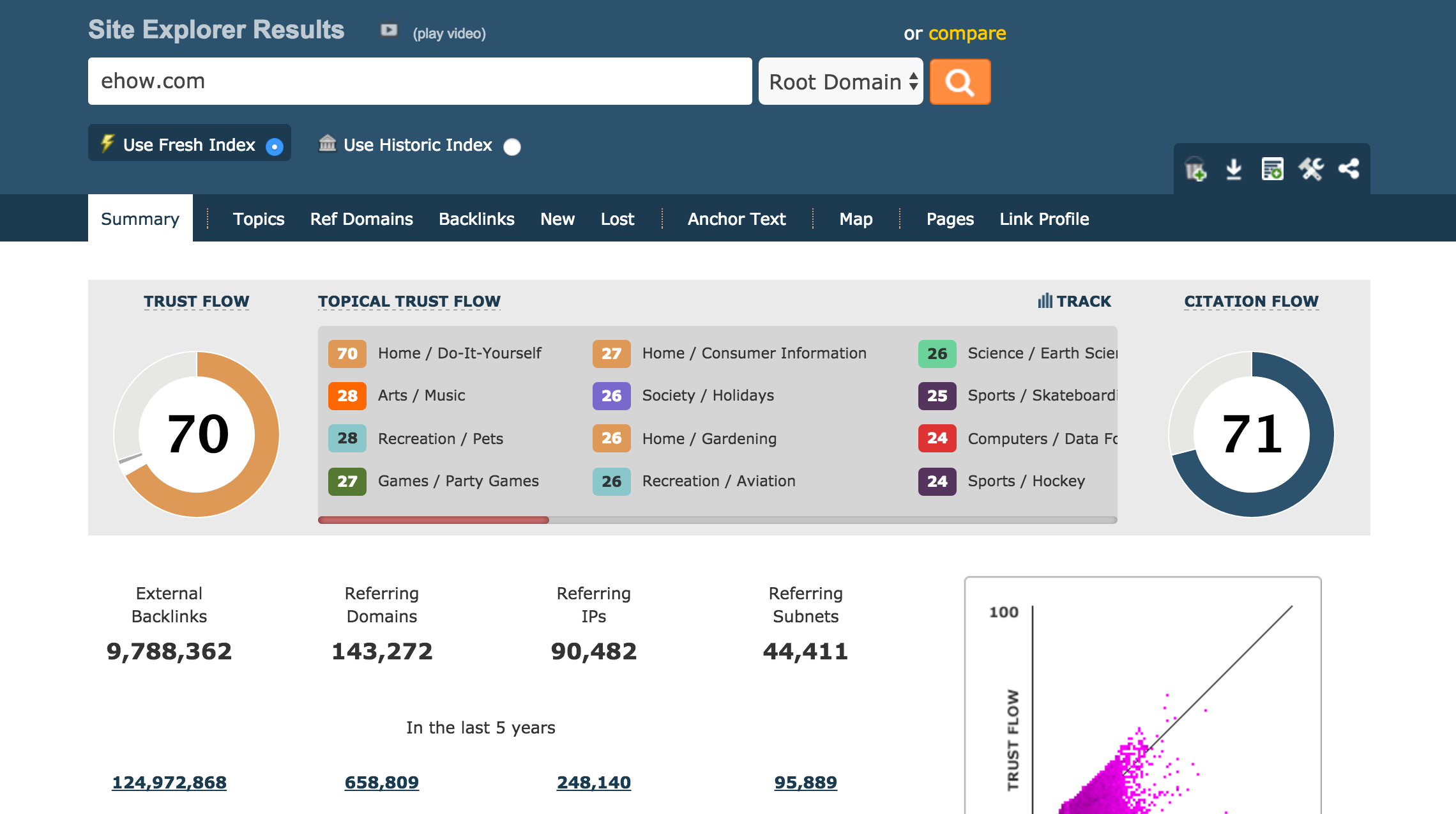Screen dimensions: 1456x814
Task: Open the tools hammer and wrench icon
Action: [1311, 169]
